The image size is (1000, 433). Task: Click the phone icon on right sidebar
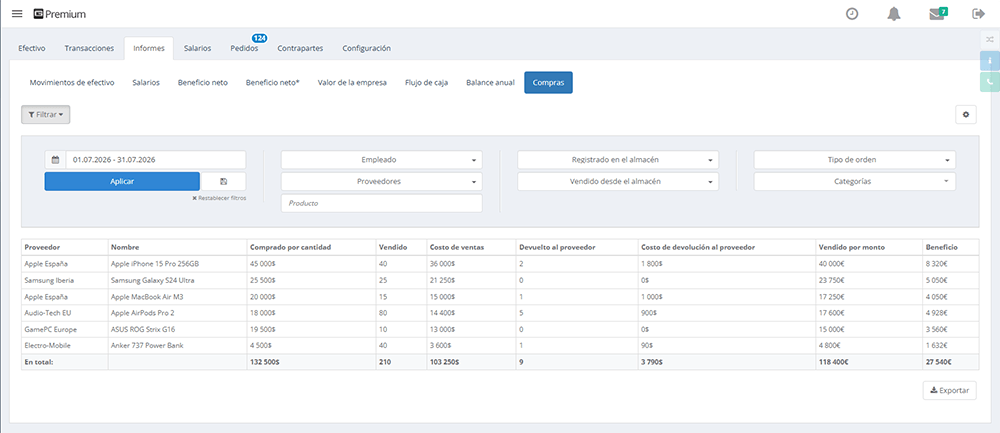[x=990, y=82]
